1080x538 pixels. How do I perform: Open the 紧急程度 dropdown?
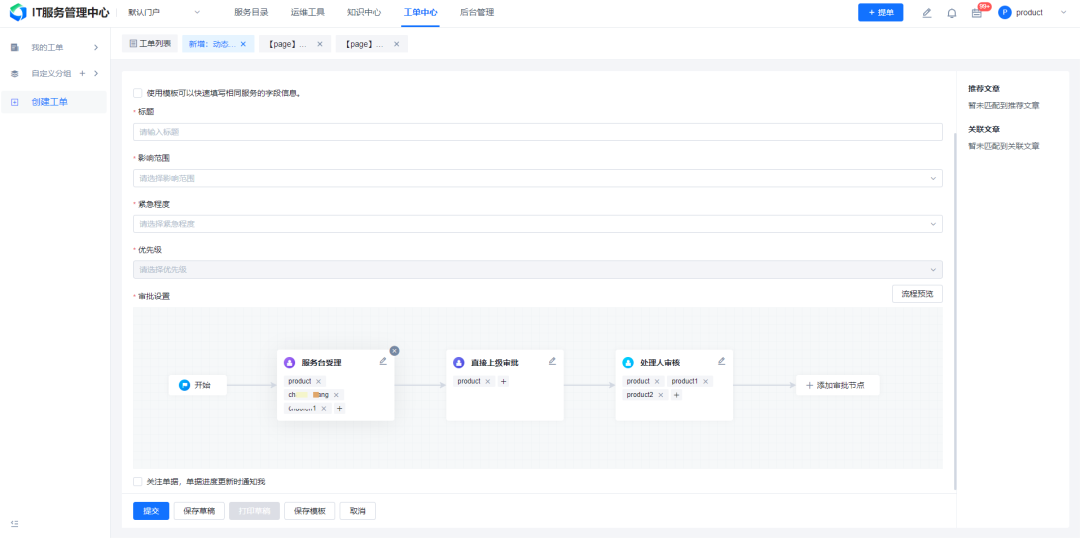(x=537, y=224)
